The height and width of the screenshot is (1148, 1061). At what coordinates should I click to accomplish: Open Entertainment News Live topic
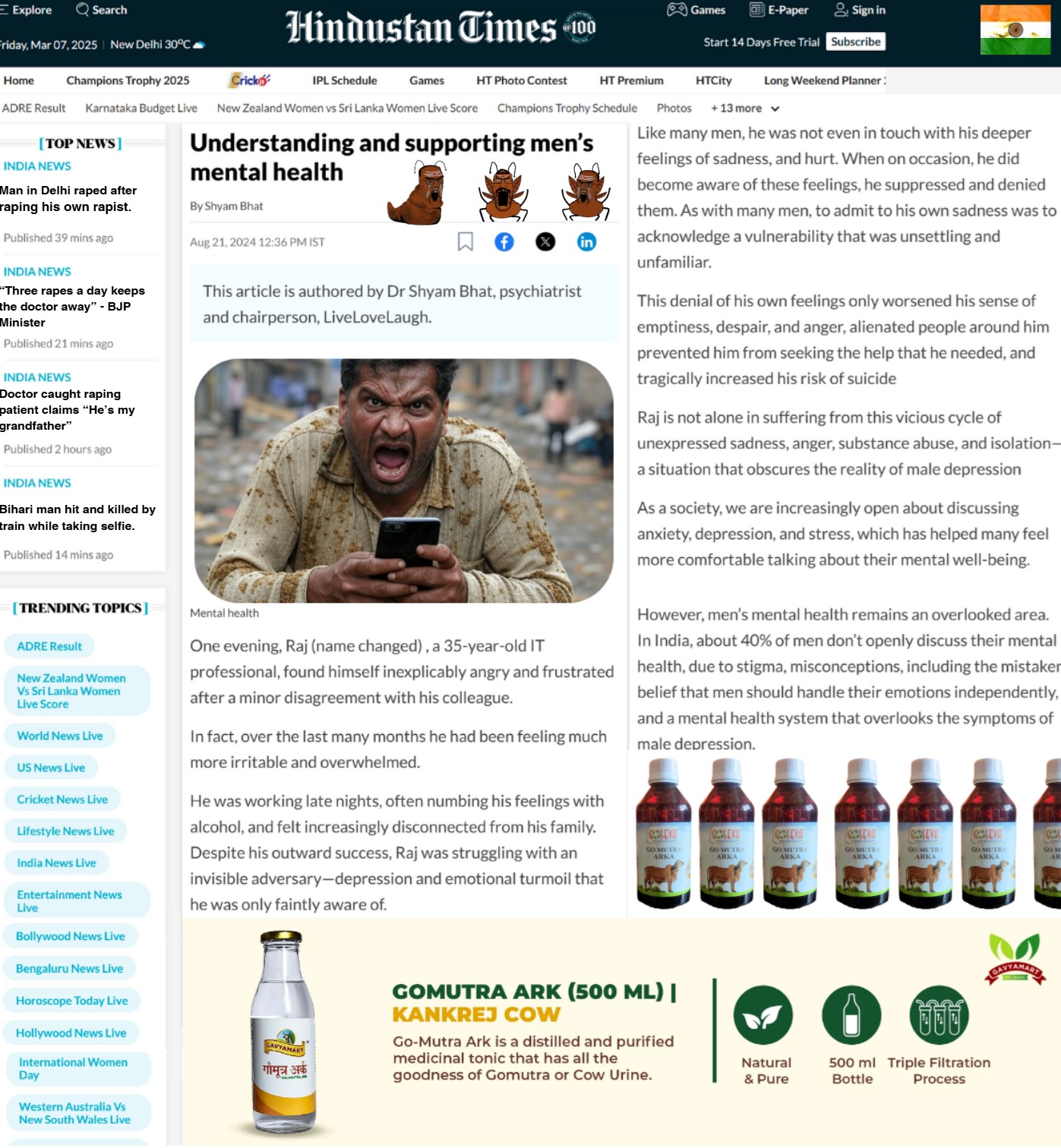pyautogui.click(x=77, y=900)
